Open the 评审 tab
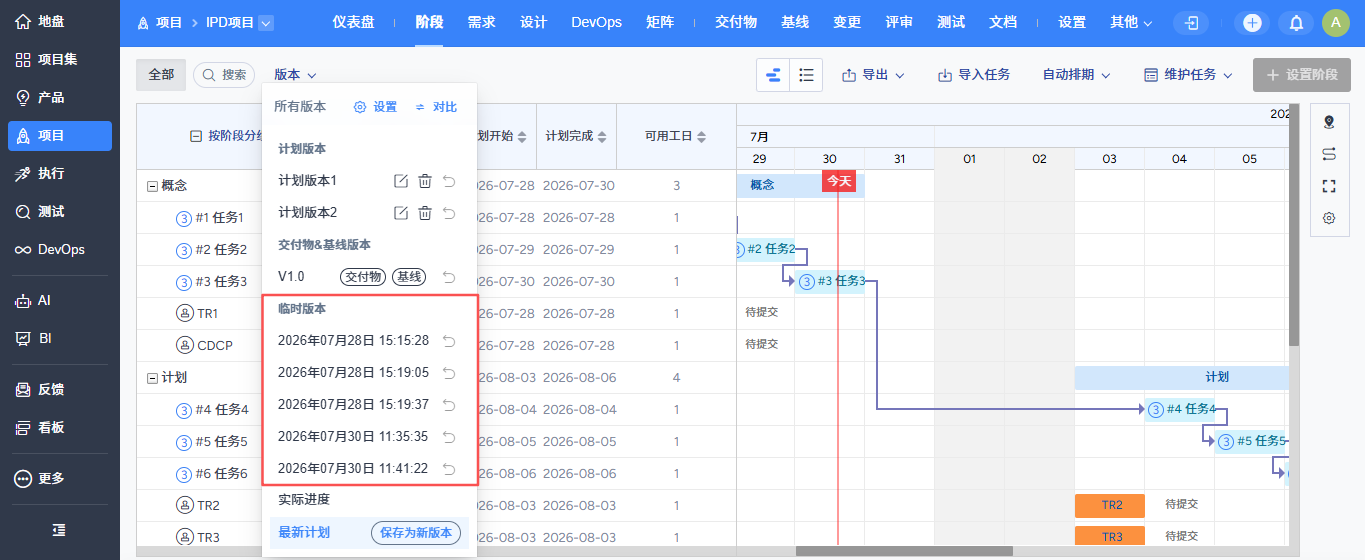 click(899, 22)
